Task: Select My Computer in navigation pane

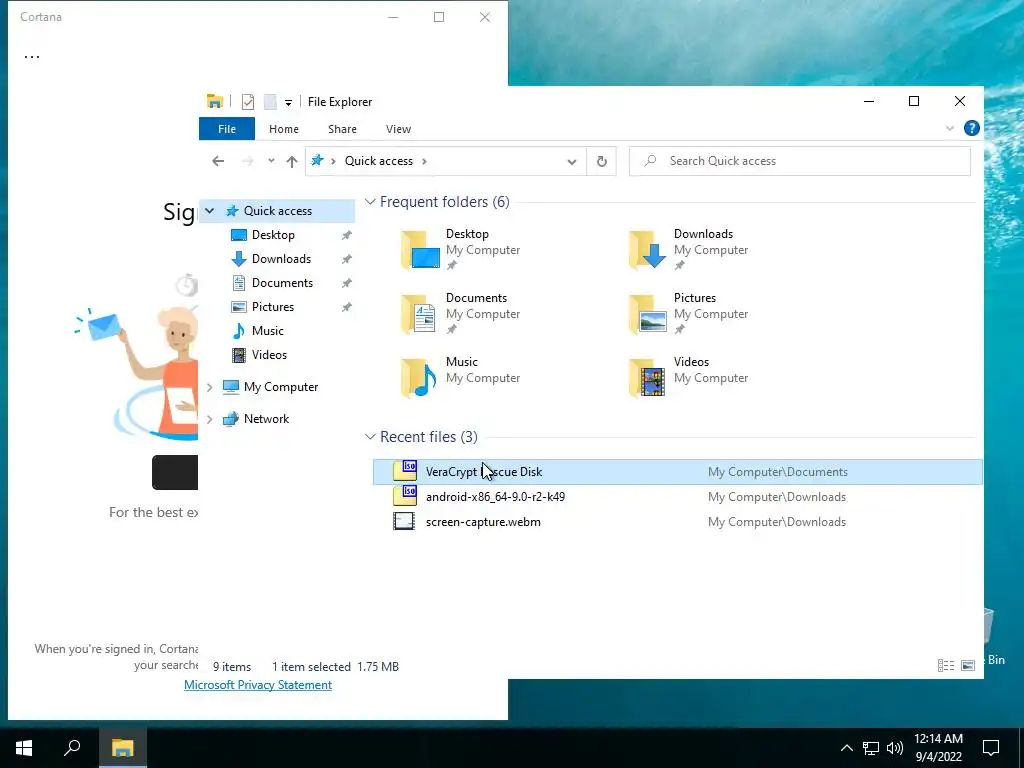Action: tap(281, 387)
